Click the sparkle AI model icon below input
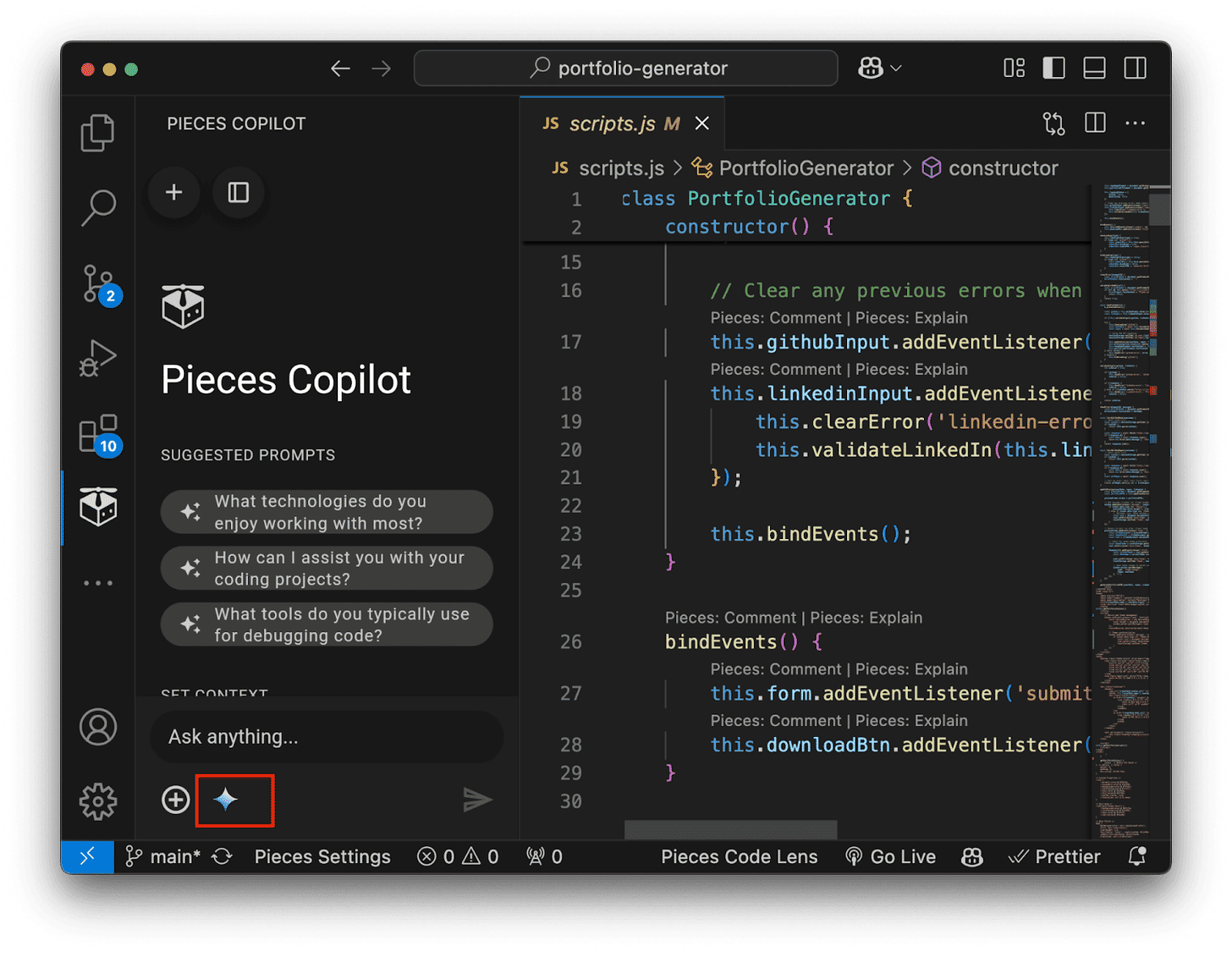 (x=225, y=799)
